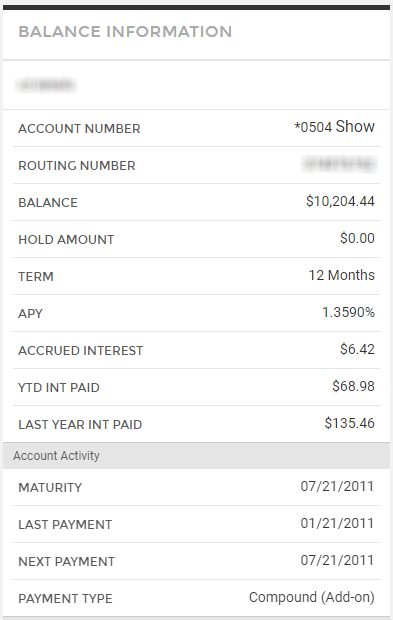Image resolution: width=393 pixels, height=620 pixels.
Task: Click the masked *0504 account number
Action: pyautogui.click(x=313, y=127)
